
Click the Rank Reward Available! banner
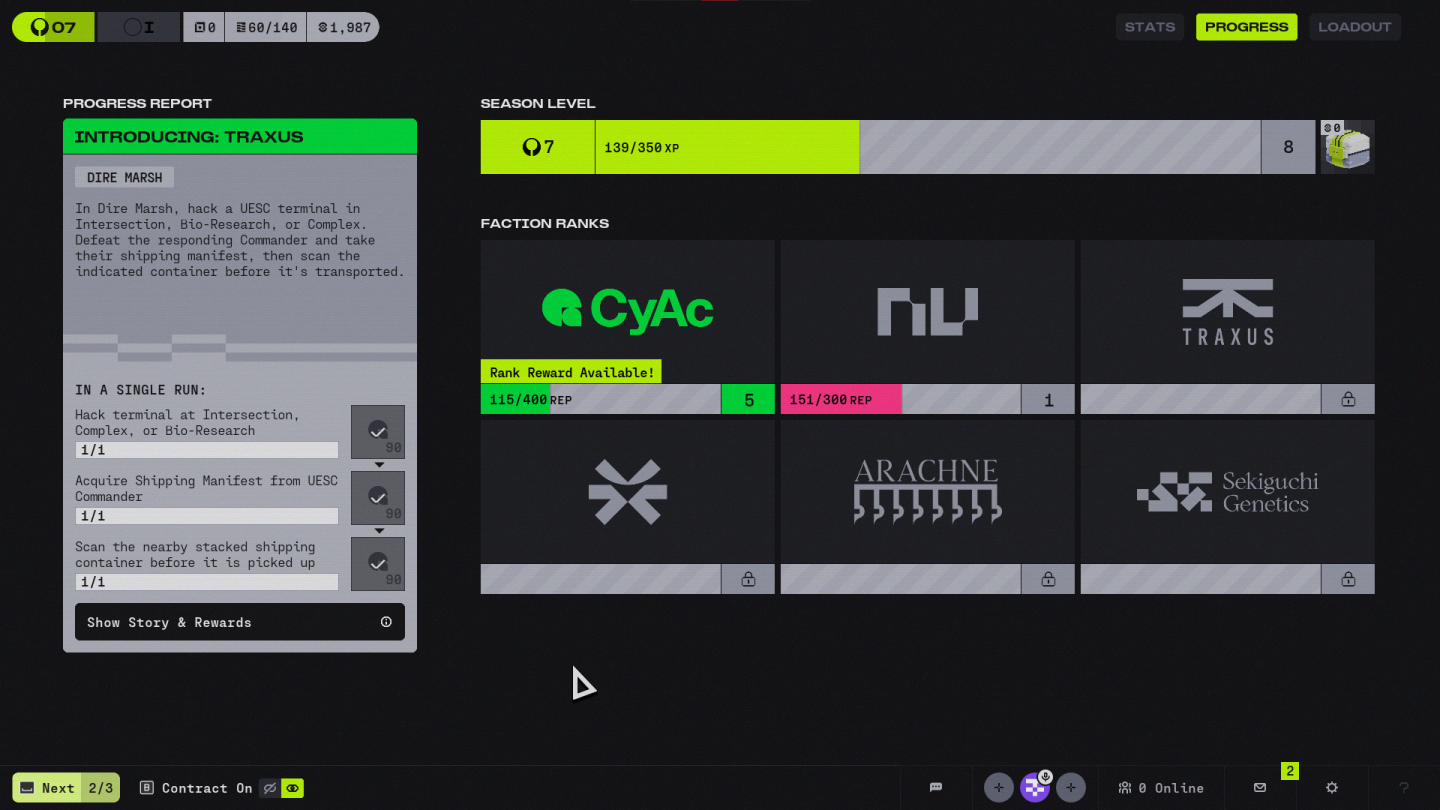click(x=571, y=372)
